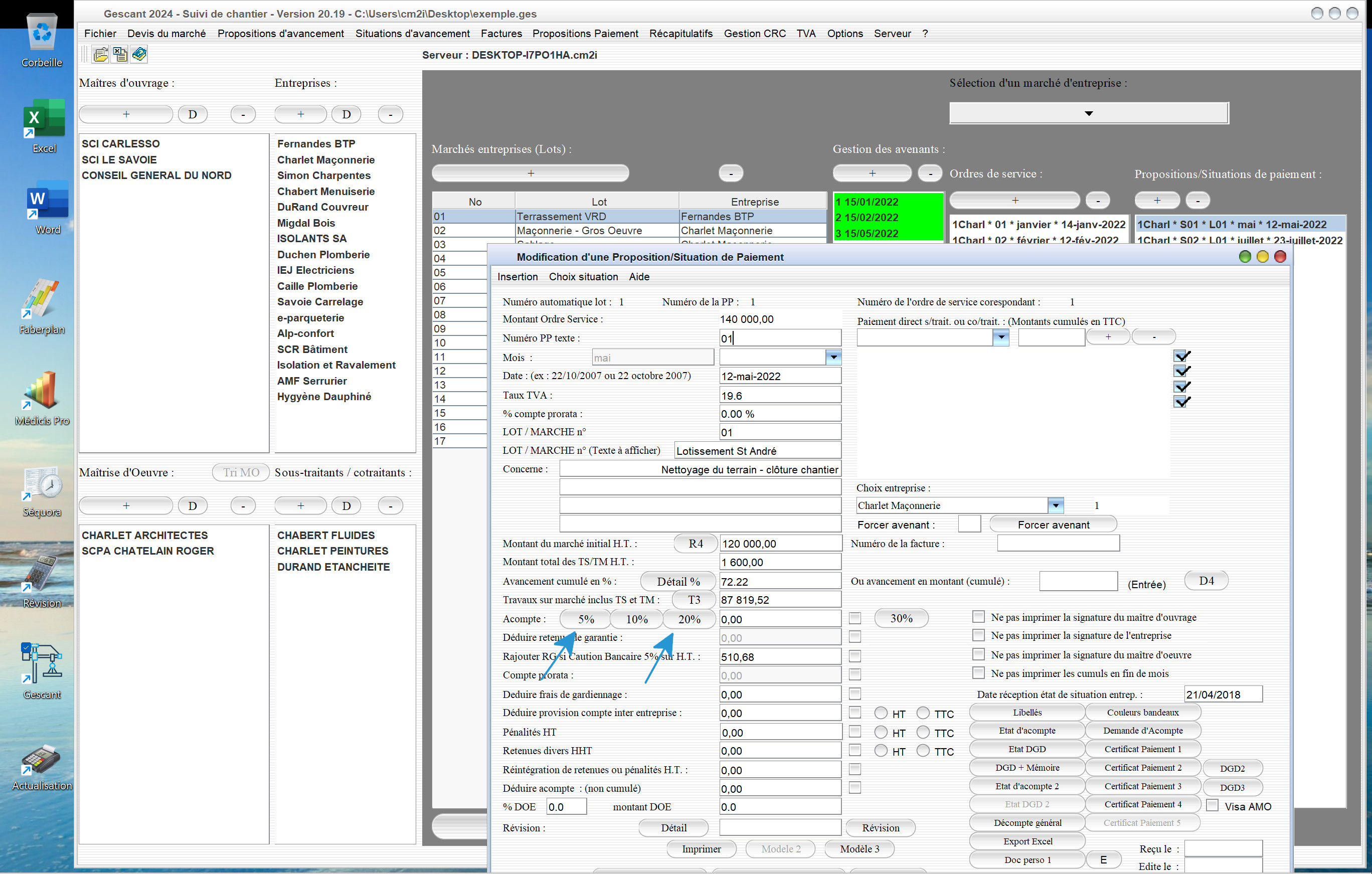
Task: Click the Forcer avenant button
Action: pos(1053,524)
